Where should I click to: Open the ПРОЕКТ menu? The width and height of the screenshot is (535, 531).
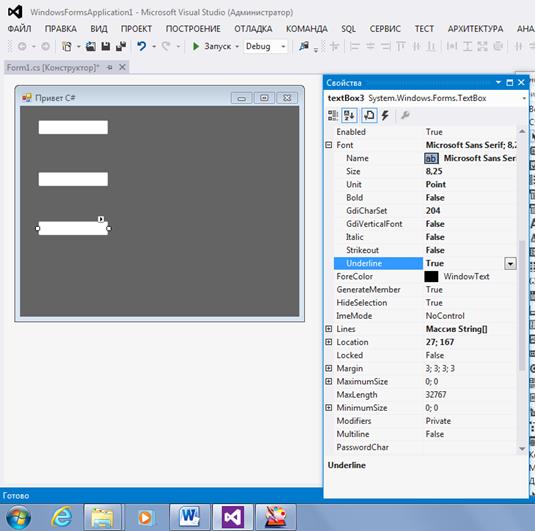(x=136, y=29)
